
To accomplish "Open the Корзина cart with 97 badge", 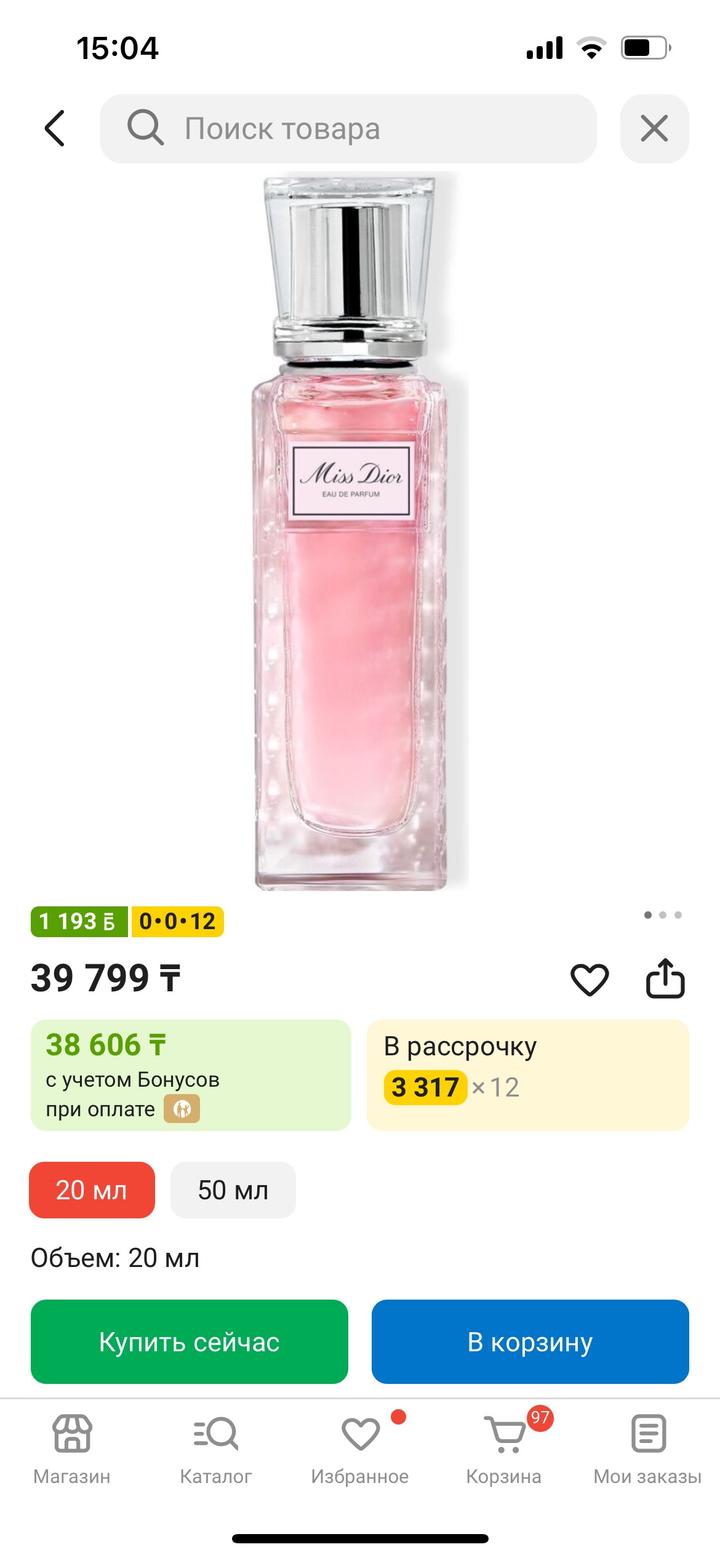I will click(504, 1448).
